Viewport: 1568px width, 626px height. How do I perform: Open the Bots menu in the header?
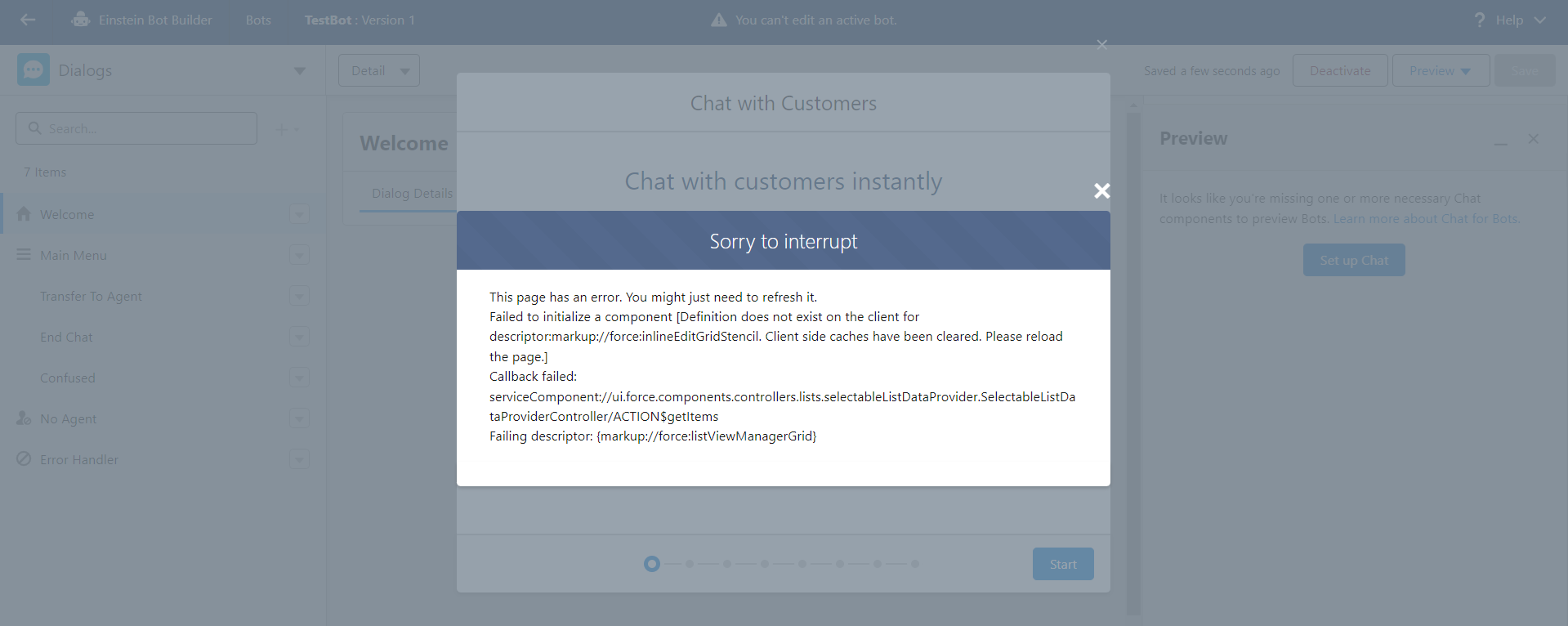tap(258, 20)
